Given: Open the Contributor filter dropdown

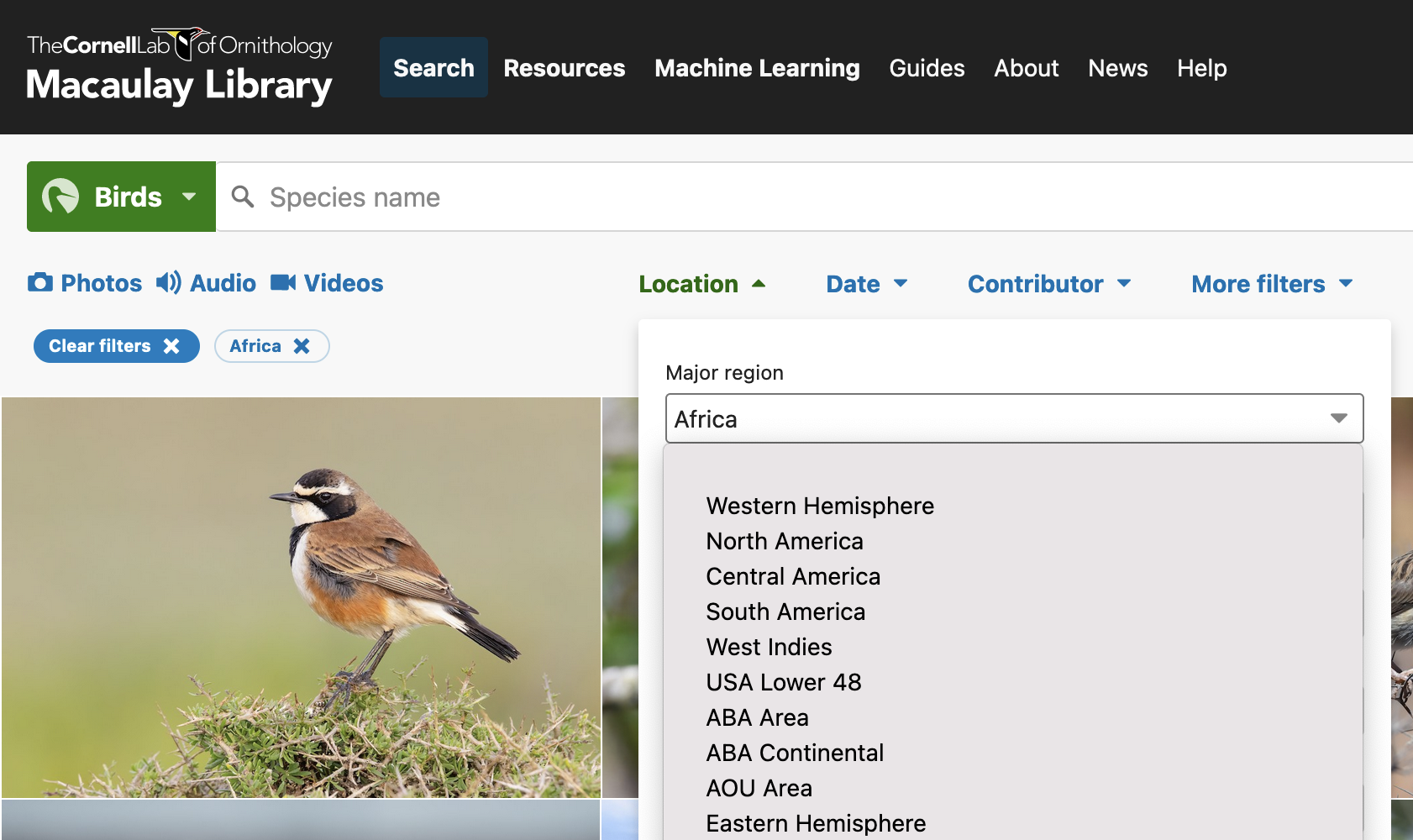Looking at the screenshot, I should [1048, 284].
